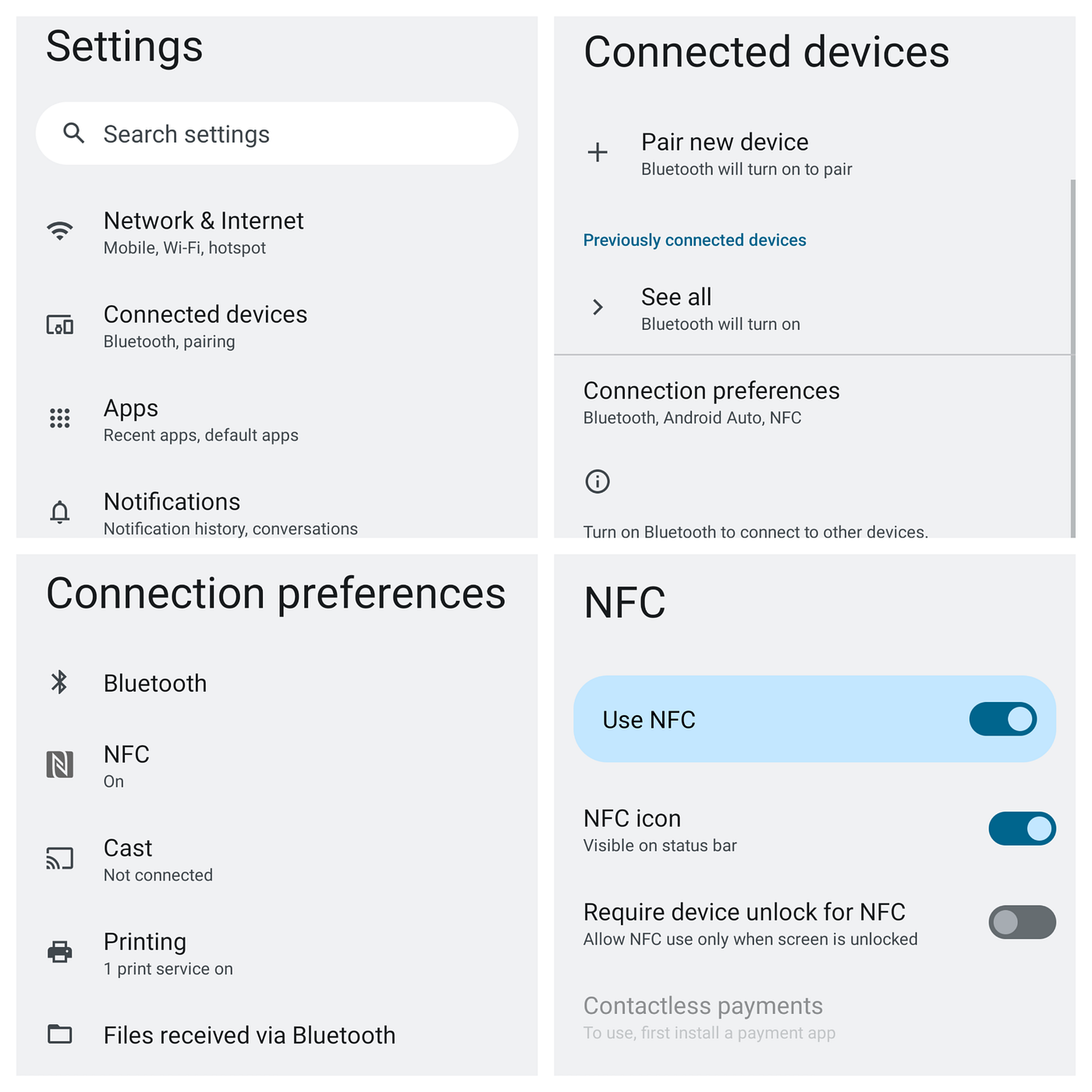Click the Bluetooth symbol icon
The width and height of the screenshot is (1092, 1092).
pos(59,682)
